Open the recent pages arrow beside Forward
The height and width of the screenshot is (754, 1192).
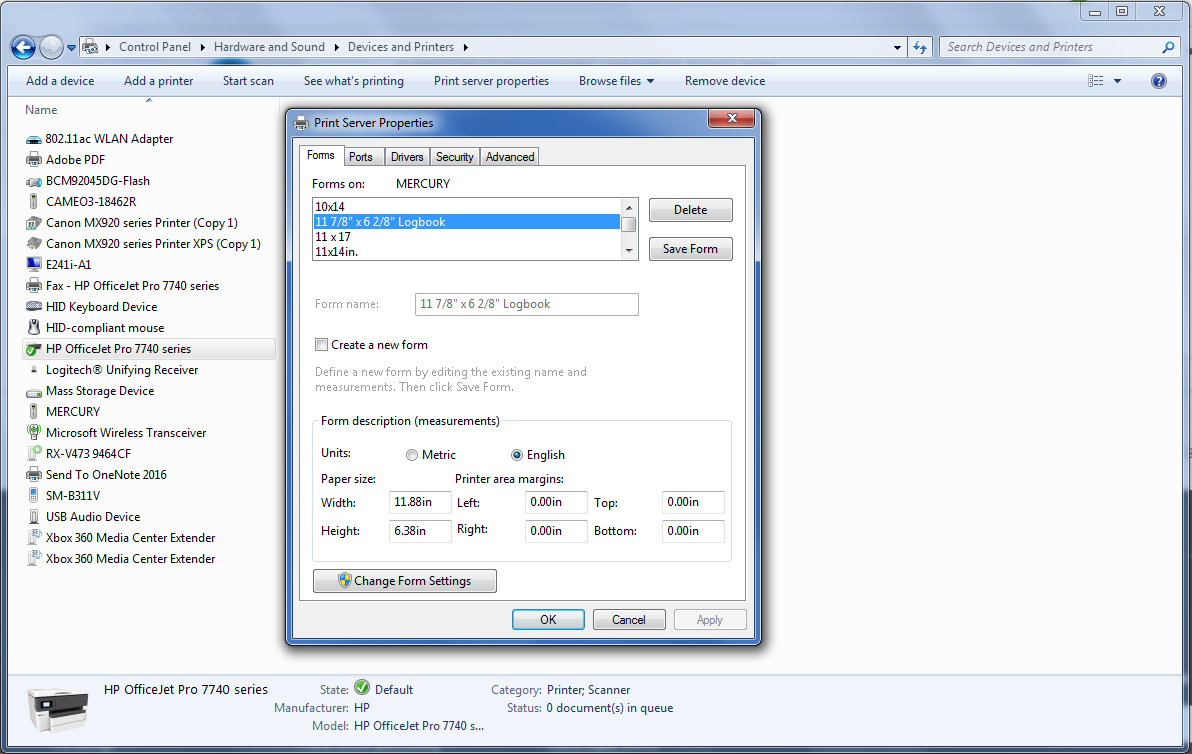[71, 47]
